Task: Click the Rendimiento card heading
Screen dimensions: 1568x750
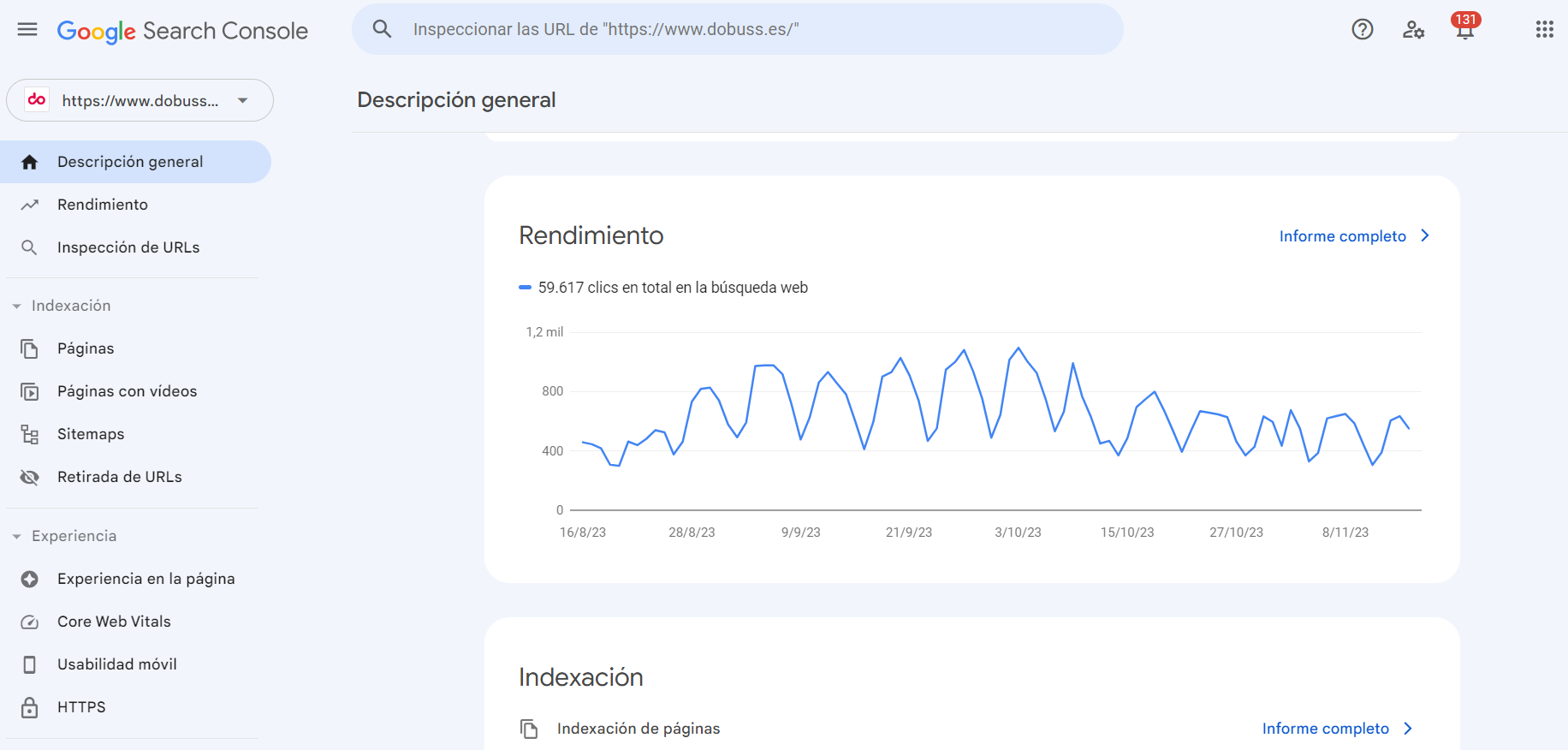Action: point(591,235)
